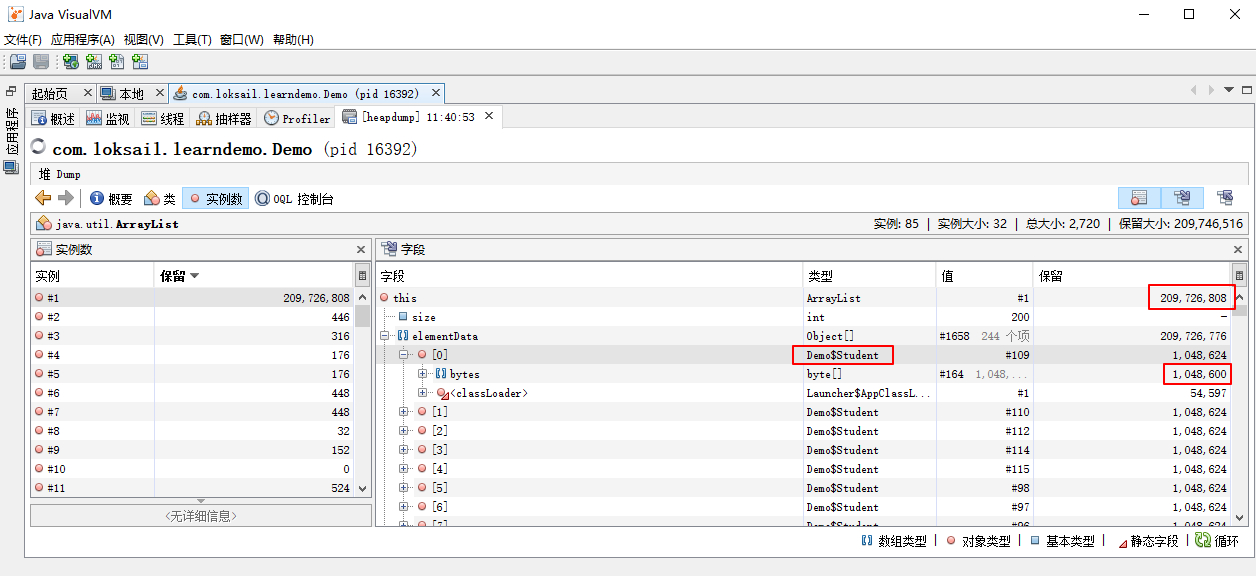Open the 概要 summary view

tap(111, 199)
